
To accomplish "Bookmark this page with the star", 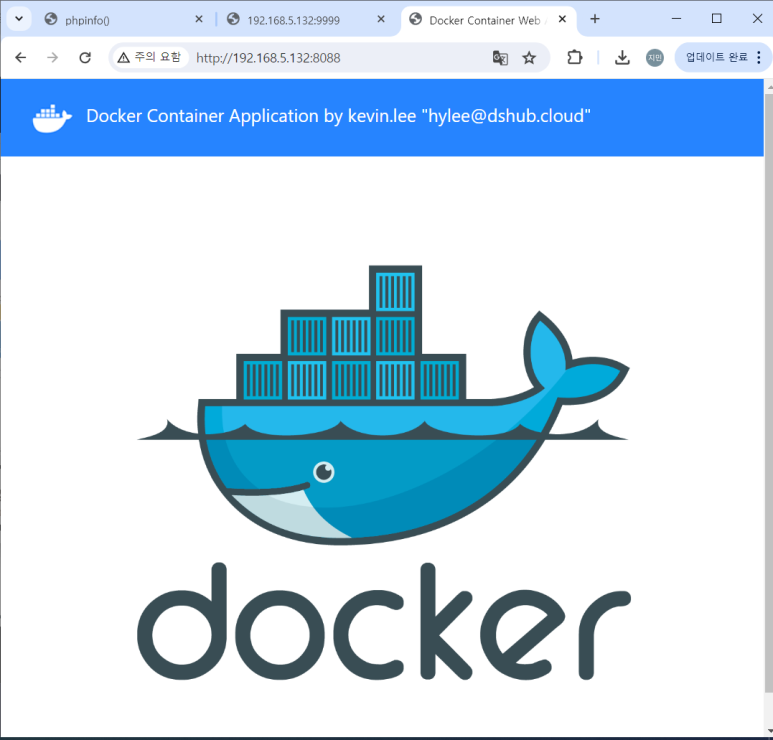I will click(529, 58).
